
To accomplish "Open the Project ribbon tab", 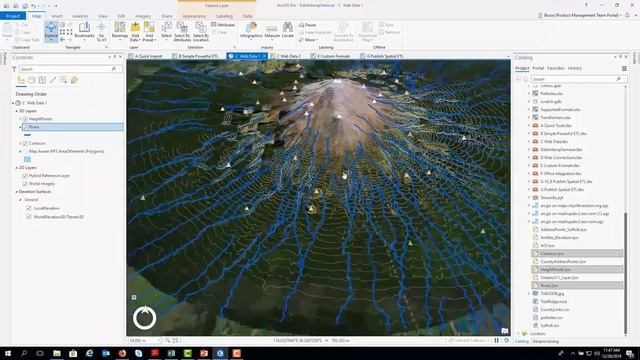I will (x=13, y=16).
